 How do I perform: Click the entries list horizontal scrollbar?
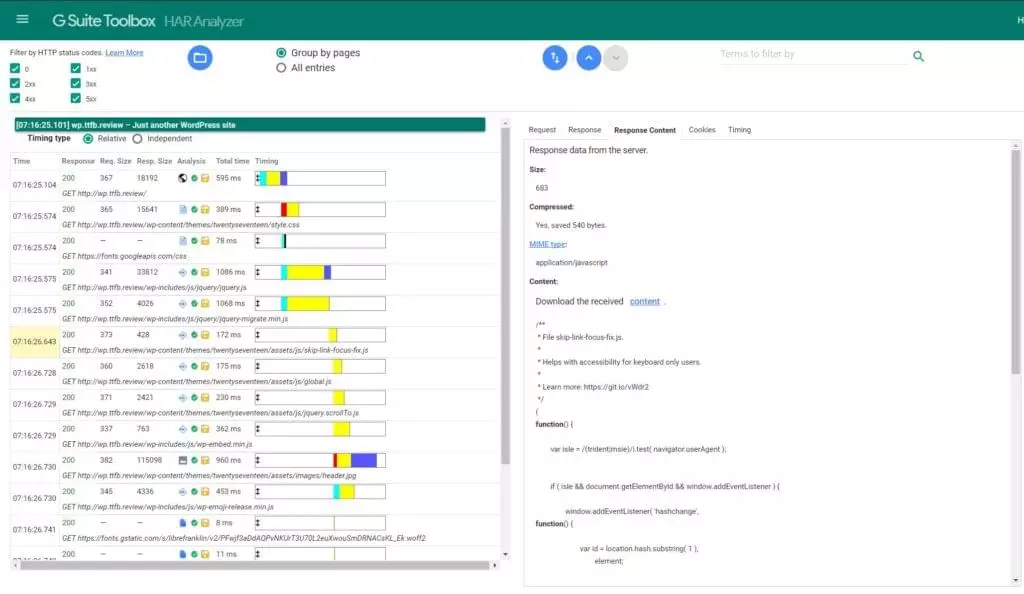pyautogui.click(x=255, y=565)
